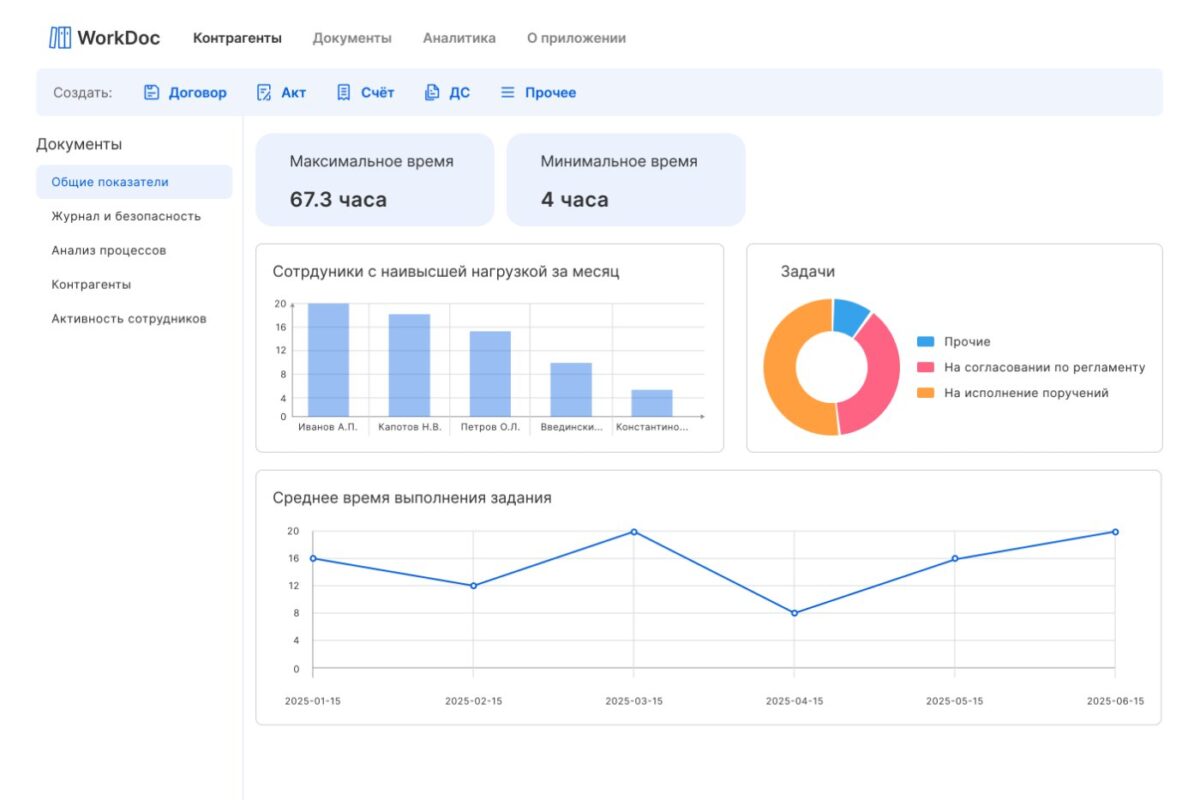This screenshot has height=800, width=1200.
Task: Toggle the orange На исполнение поручений swatch
Action: click(x=925, y=393)
